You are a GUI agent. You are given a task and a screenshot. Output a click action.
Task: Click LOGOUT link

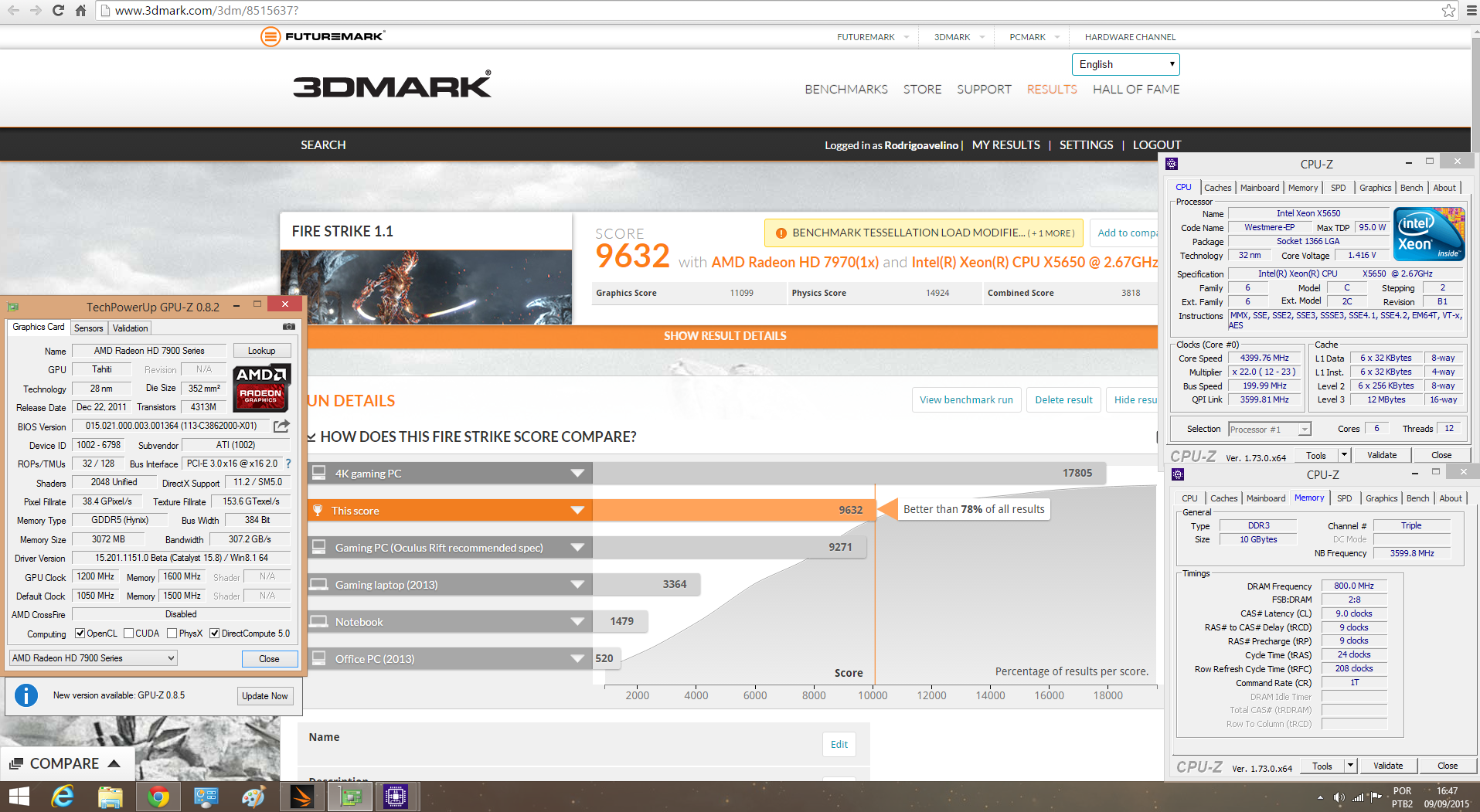[1157, 145]
